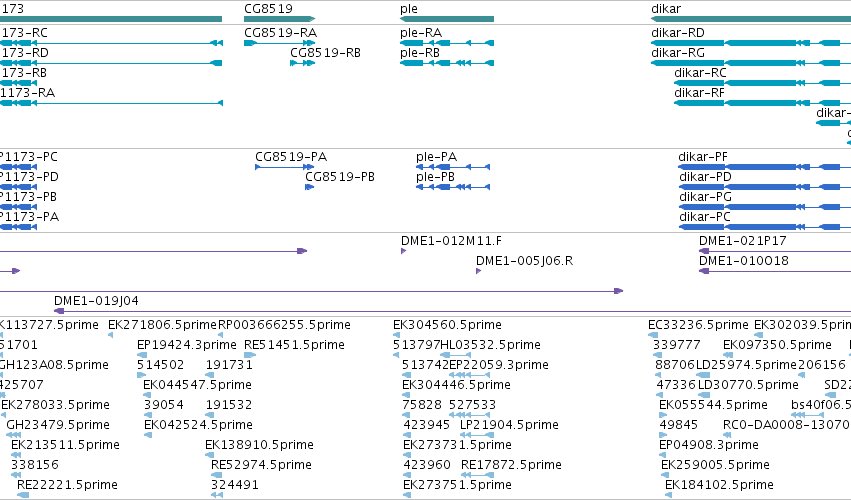Open EST EP04908.3prime
The width and height of the screenshot is (851, 500).
point(709,445)
